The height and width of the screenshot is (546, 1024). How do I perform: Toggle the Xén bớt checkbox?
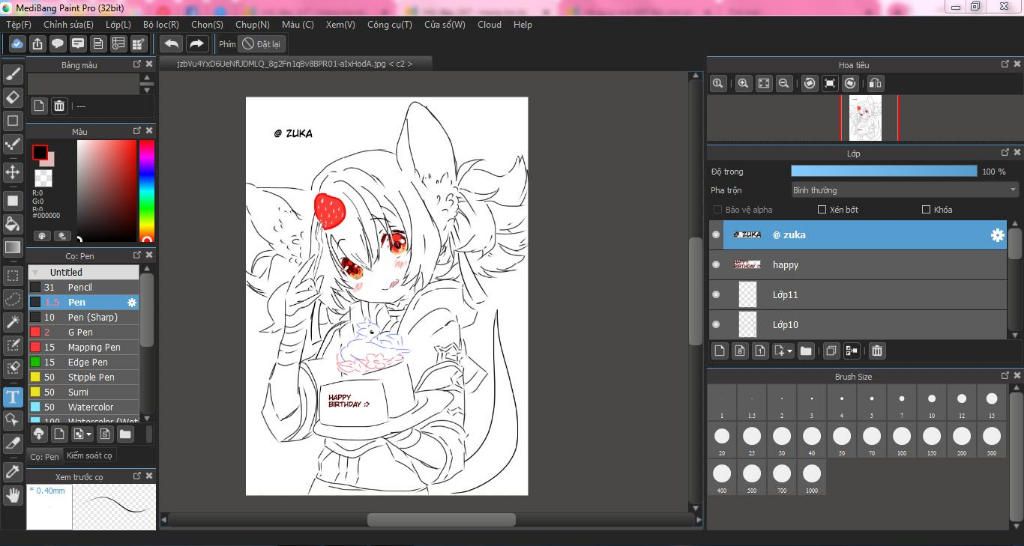(x=822, y=210)
